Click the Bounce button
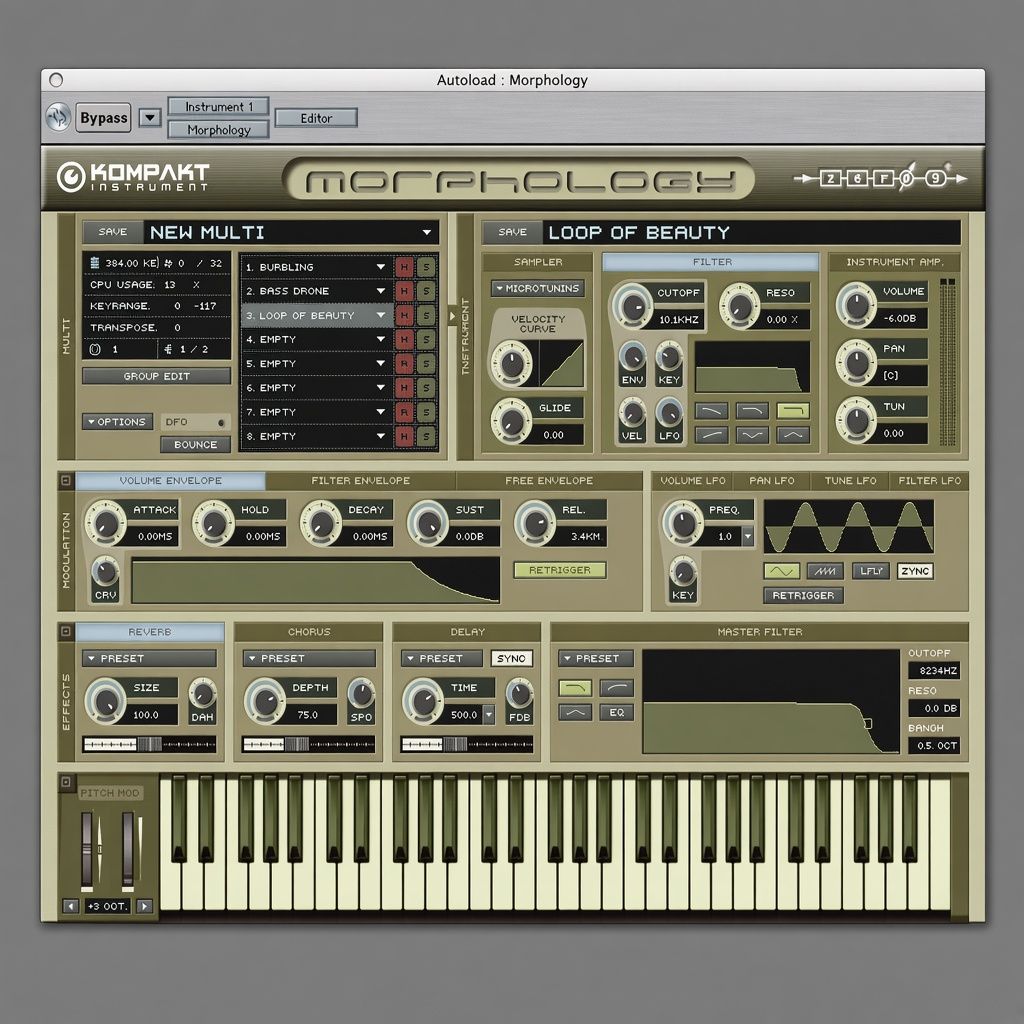This screenshot has width=1024, height=1024. click(x=196, y=445)
